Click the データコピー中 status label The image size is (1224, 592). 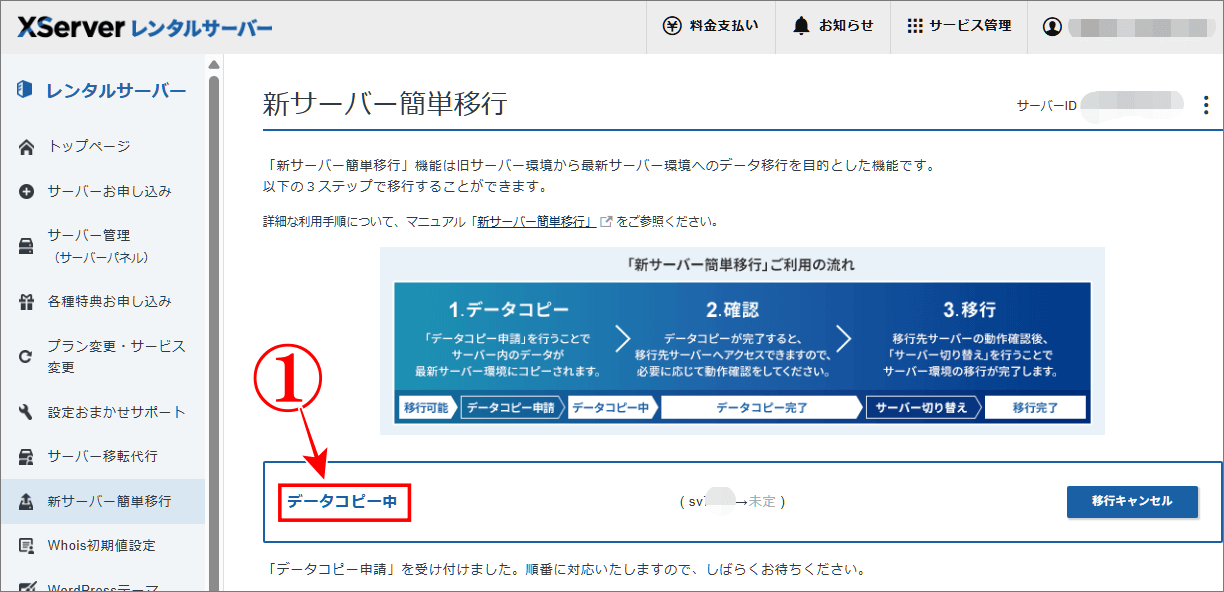point(344,502)
